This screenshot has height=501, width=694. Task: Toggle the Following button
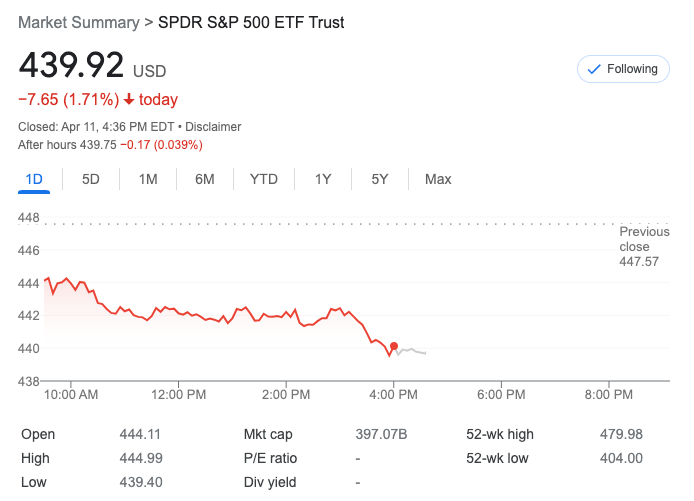[x=623, y=69]
